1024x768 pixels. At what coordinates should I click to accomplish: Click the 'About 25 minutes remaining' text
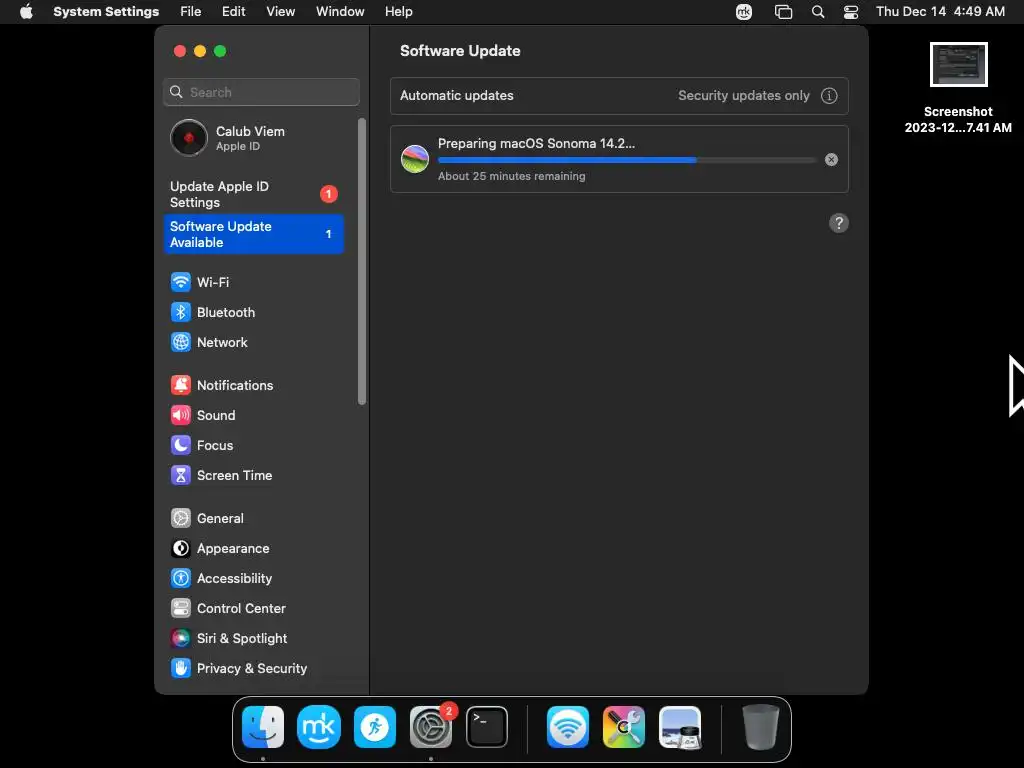coord(511,176)
